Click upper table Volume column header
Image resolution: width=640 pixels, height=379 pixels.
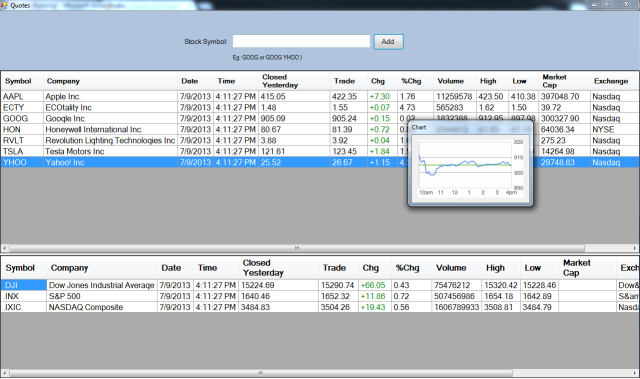coord(455,81)
